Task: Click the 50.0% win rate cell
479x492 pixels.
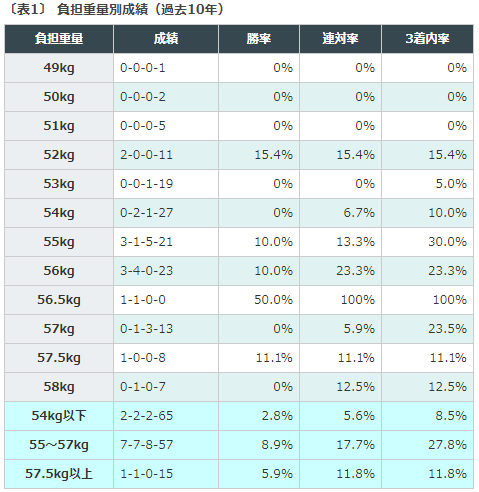Action: 259,300
